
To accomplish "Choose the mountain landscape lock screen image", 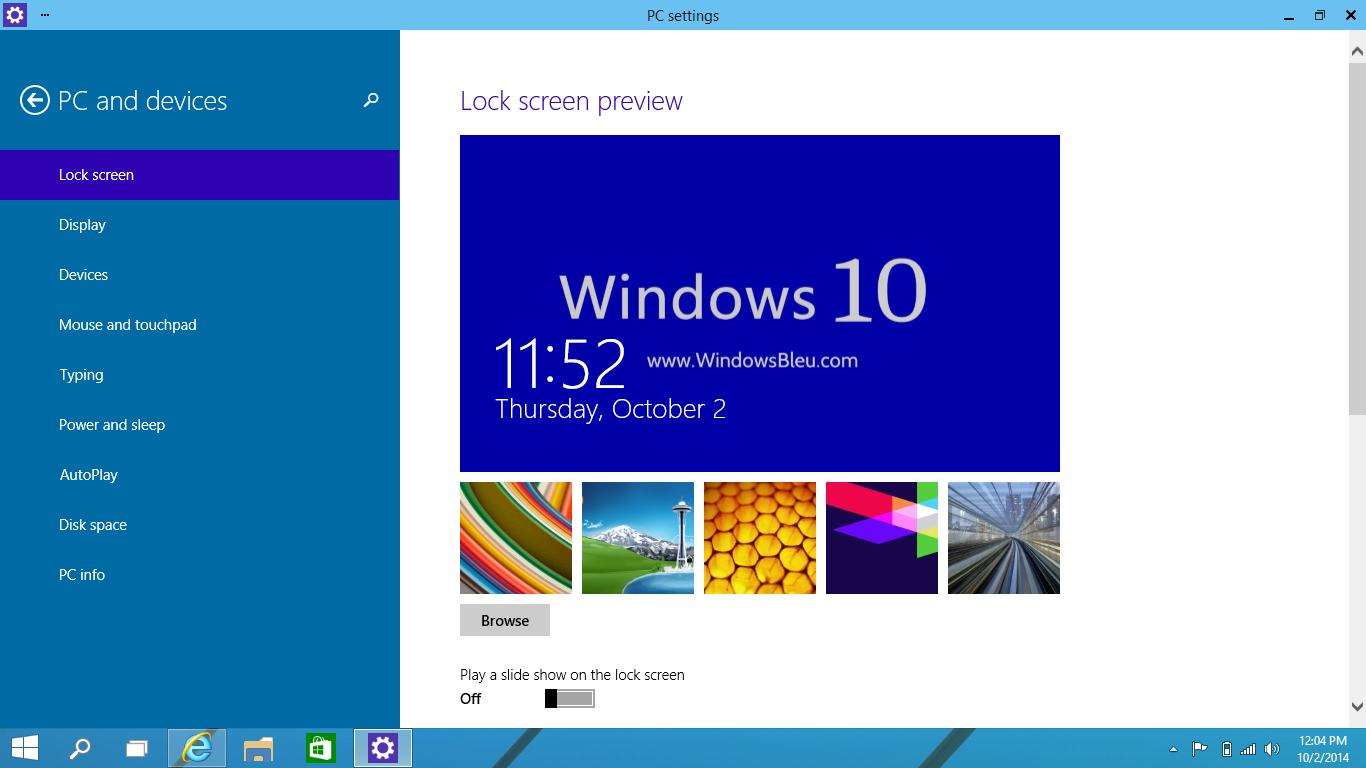I will point(637,538).
